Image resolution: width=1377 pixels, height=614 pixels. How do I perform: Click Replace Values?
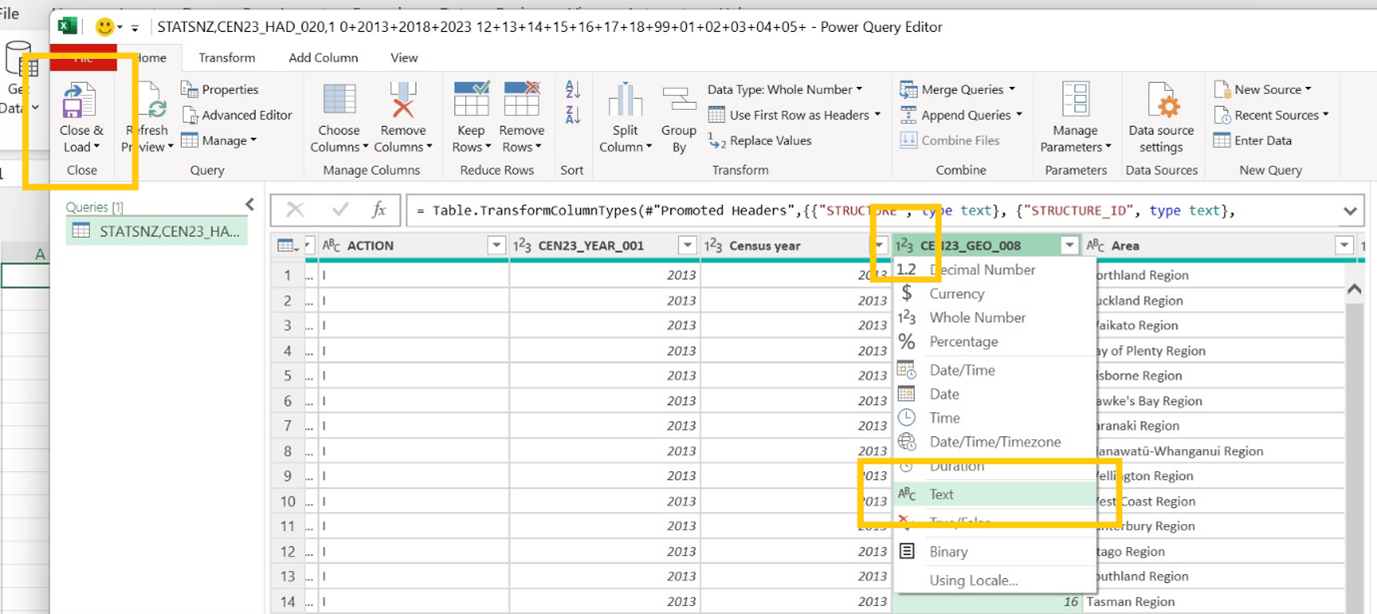coord(759,141)
